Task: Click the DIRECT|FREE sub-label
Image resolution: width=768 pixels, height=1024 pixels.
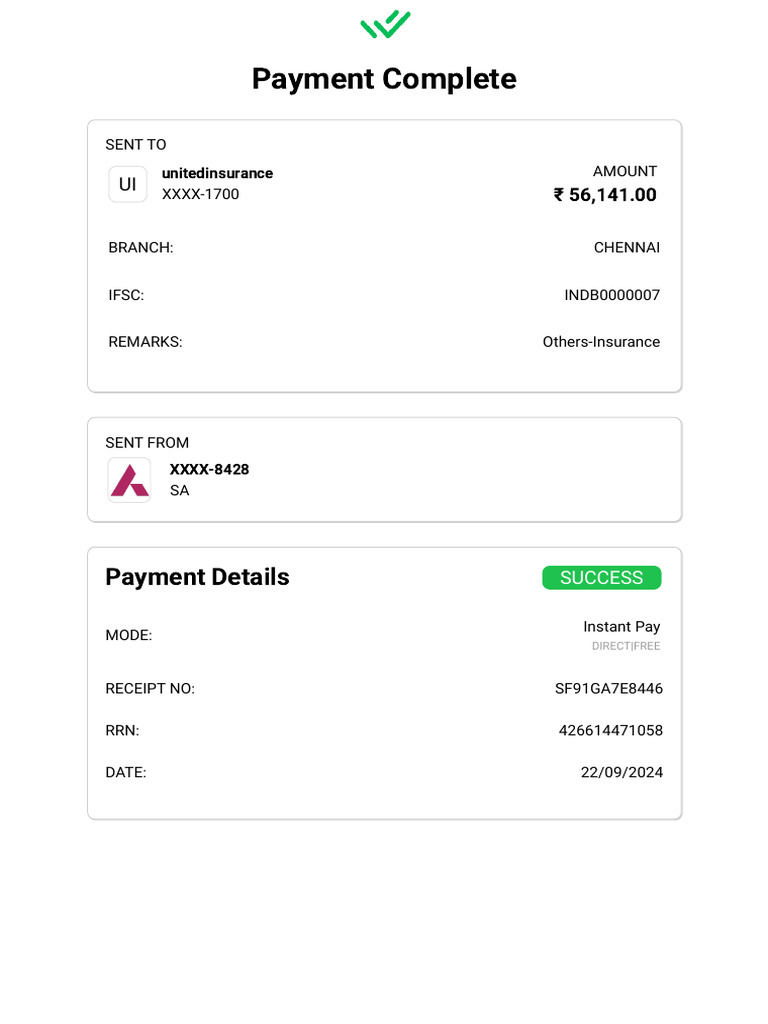Action: click(626, 646)
